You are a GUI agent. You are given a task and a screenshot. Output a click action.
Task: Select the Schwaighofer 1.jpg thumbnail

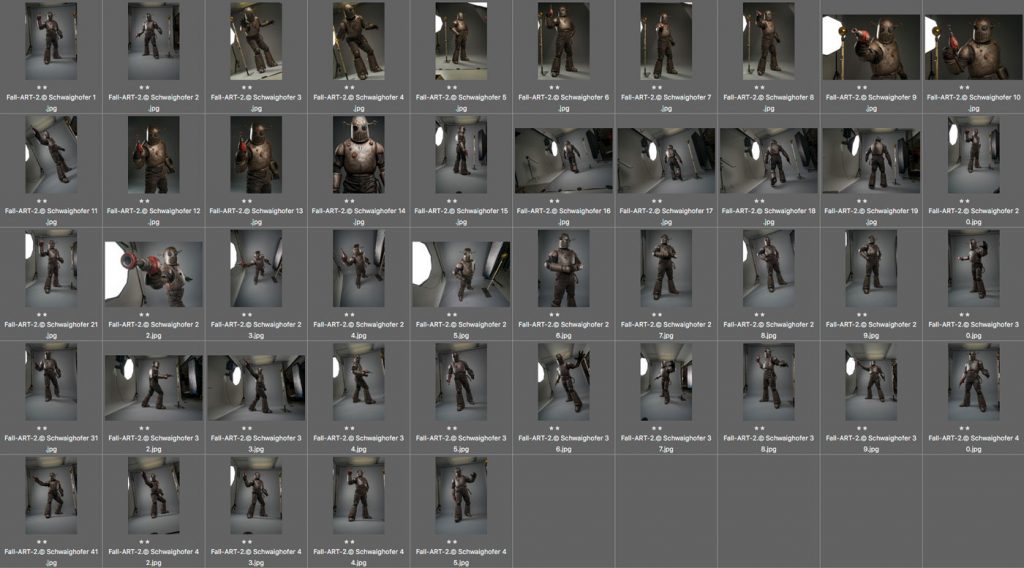click(x=51, y=41)
